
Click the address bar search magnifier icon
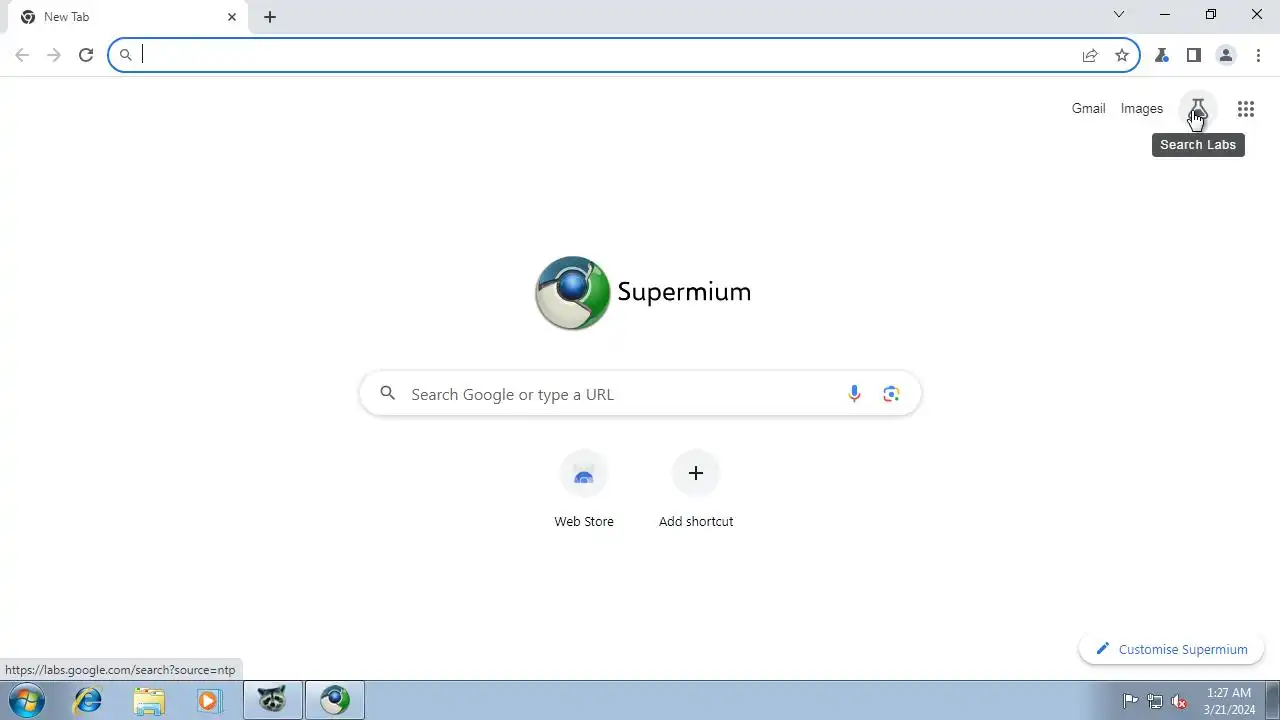tap(125, 55)
